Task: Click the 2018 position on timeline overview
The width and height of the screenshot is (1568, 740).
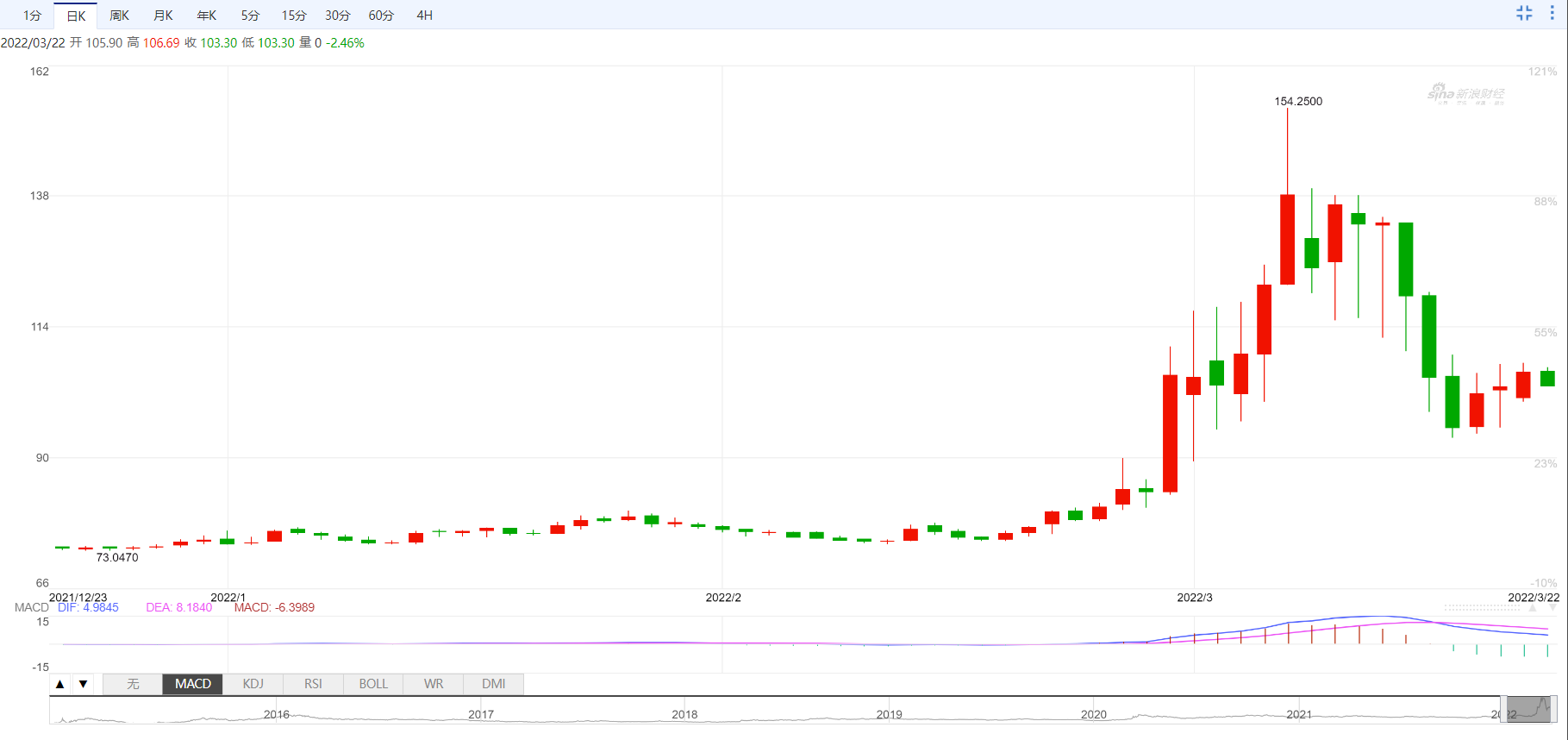Action: click(684, 714)
